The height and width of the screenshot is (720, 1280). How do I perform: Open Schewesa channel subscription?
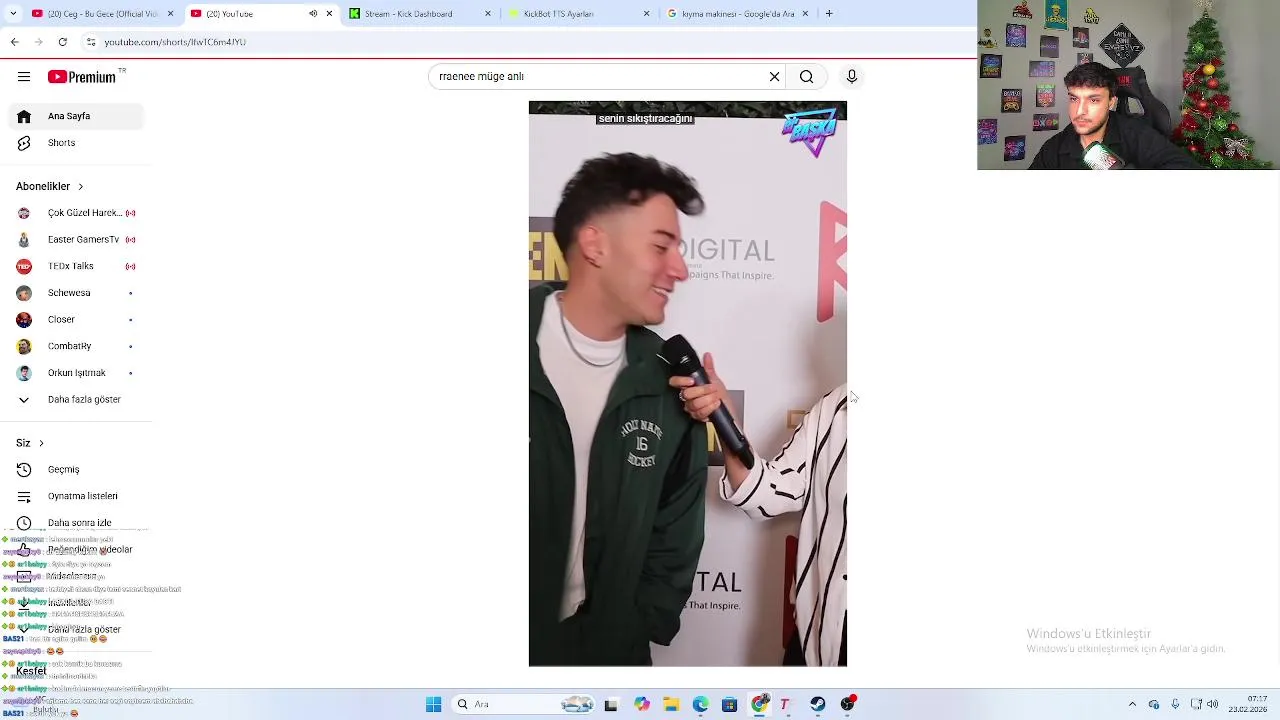point(76,293)
